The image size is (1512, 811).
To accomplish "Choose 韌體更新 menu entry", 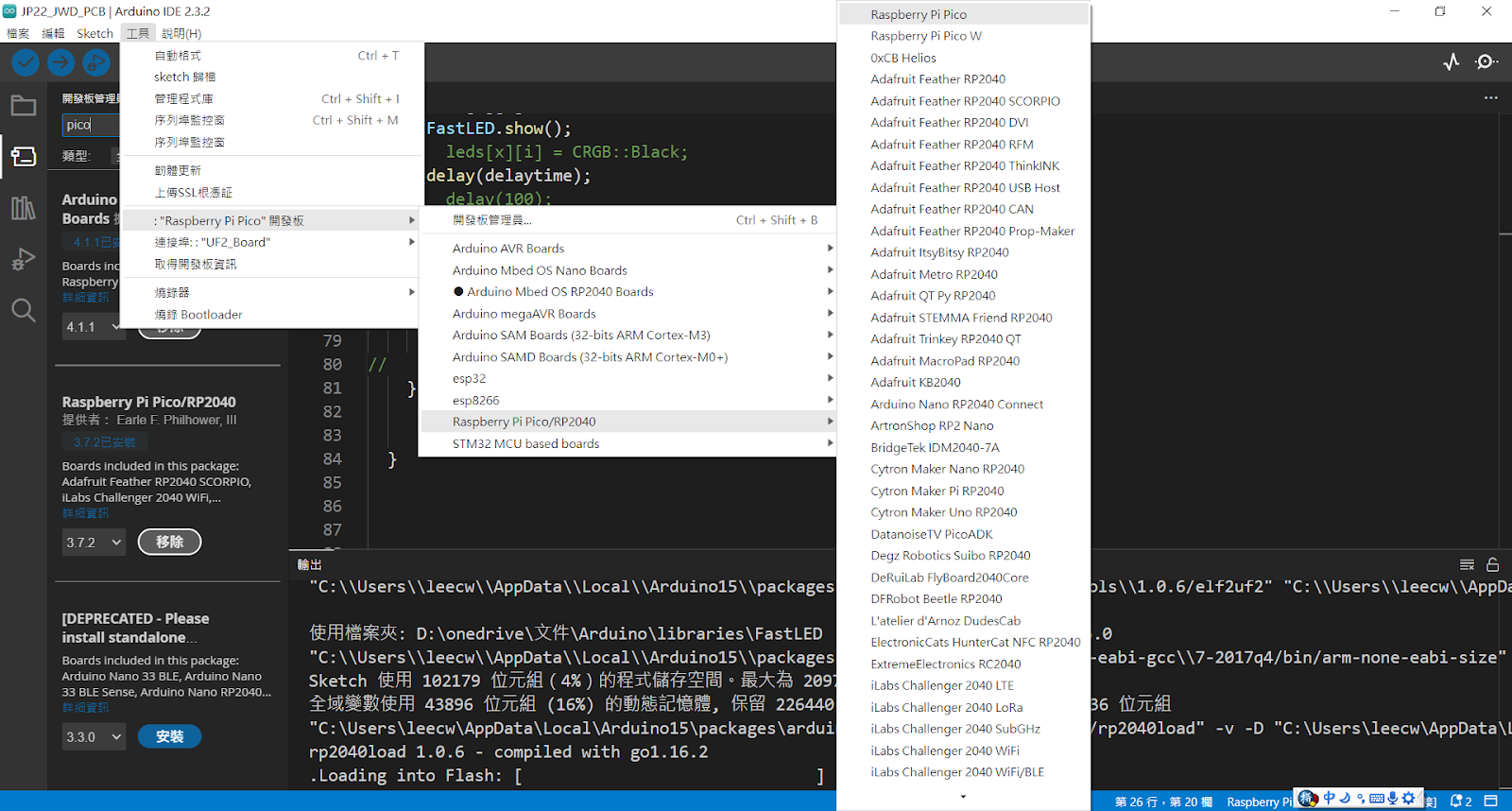I will (269, 170).
